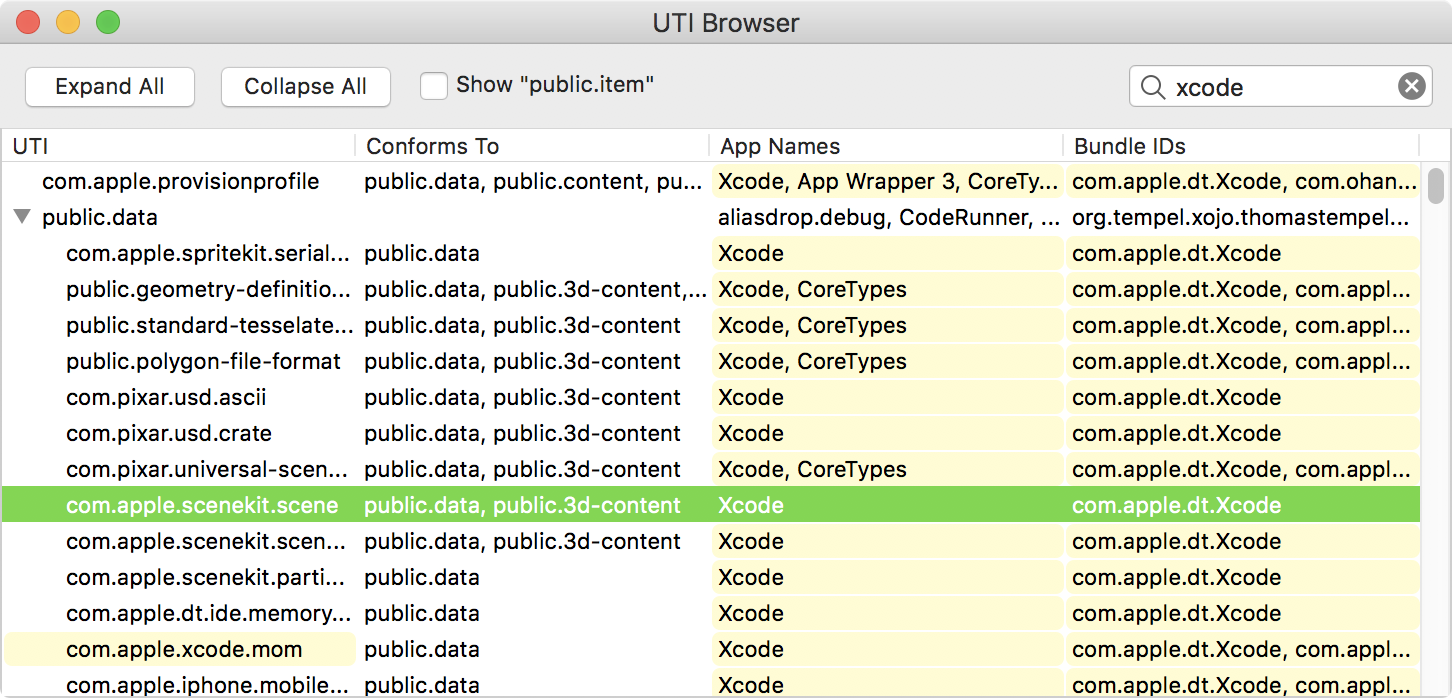Viewport: 1452px width, 698px height.
Task: Select the com.apple.xcode.mom row
Action: click(x=711, y=649)
